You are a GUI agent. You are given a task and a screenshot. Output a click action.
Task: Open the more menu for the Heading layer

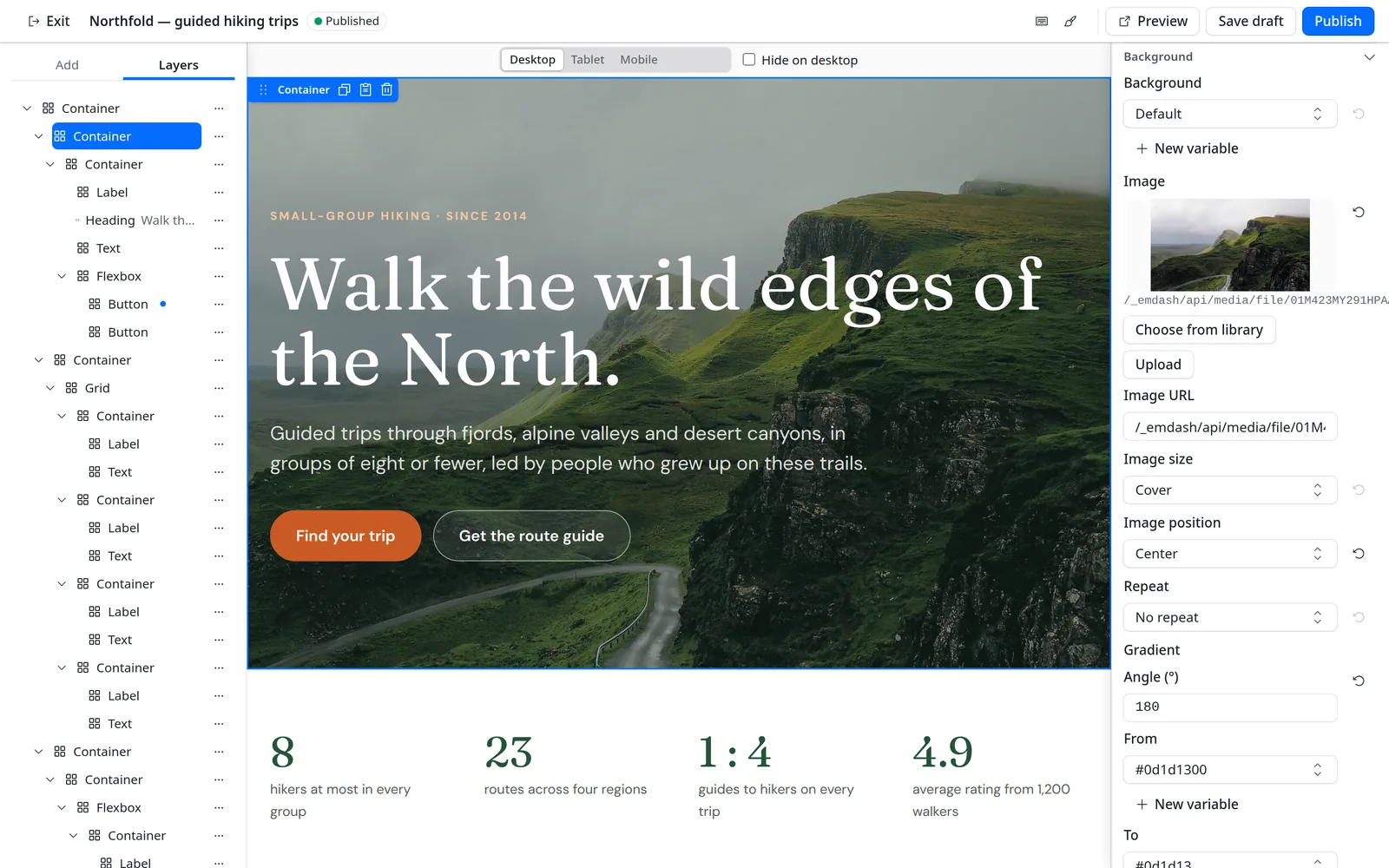pos(219,220)
